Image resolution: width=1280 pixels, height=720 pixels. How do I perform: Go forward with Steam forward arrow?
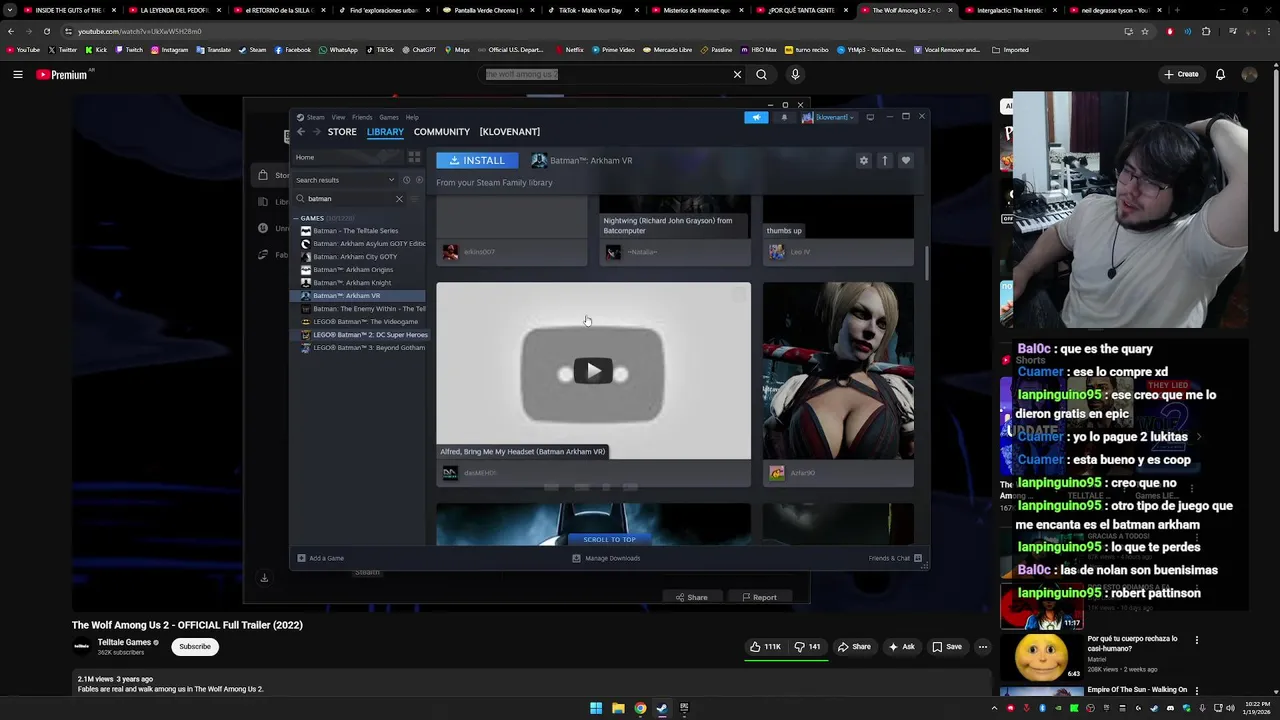point(316,132)
